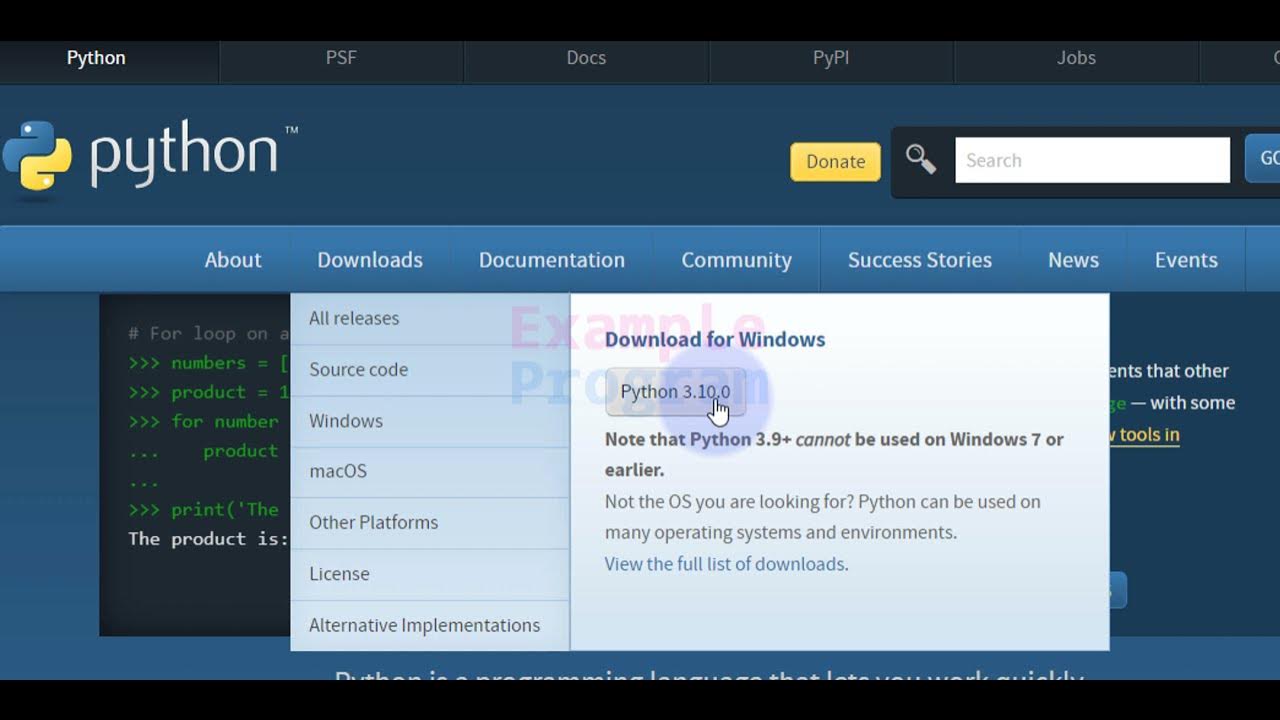Click the magnifying glass search icon
The width and height of the screenshot is (1280, 720).
click(920, 160)
